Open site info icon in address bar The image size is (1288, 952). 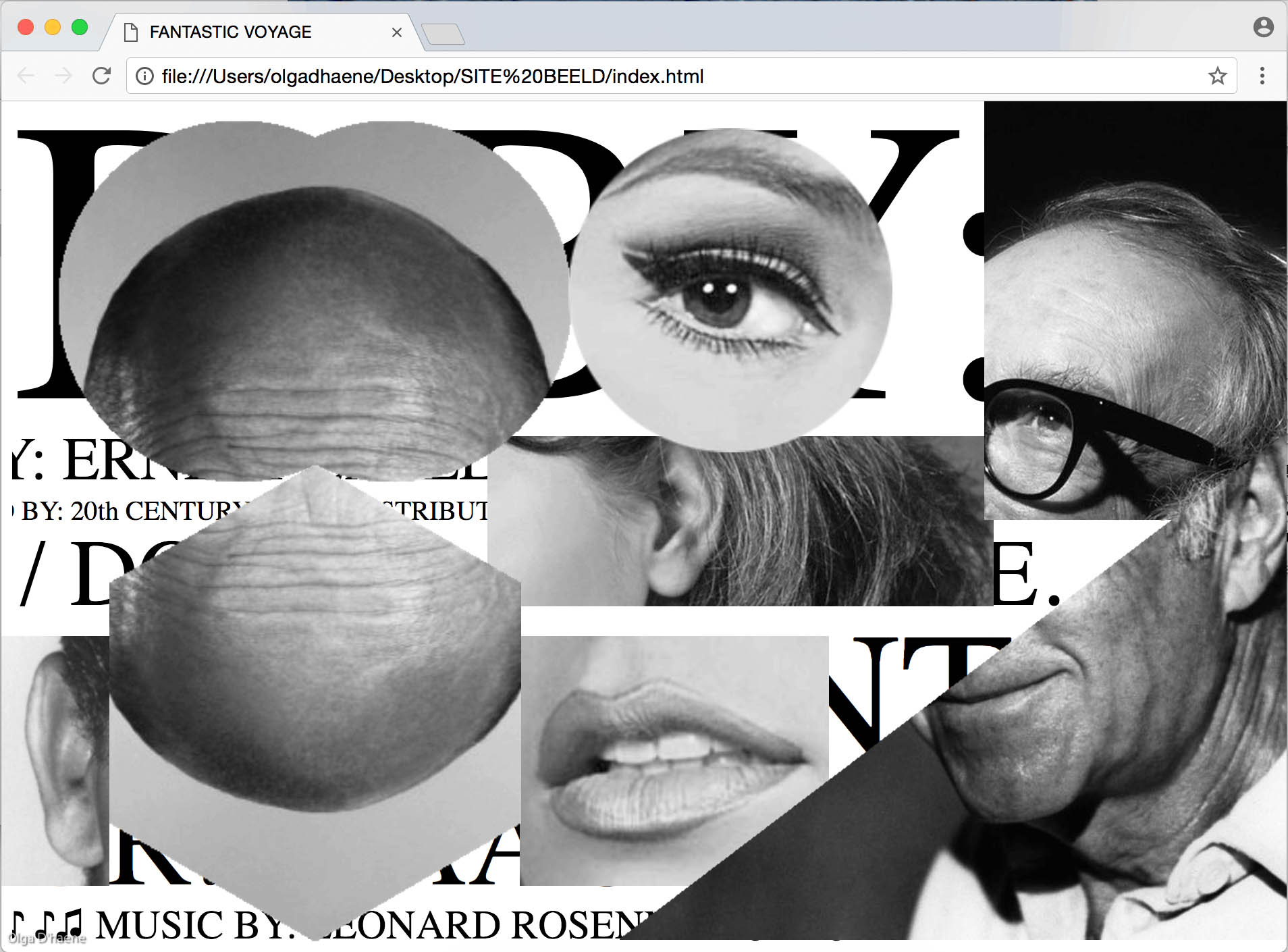144,76
